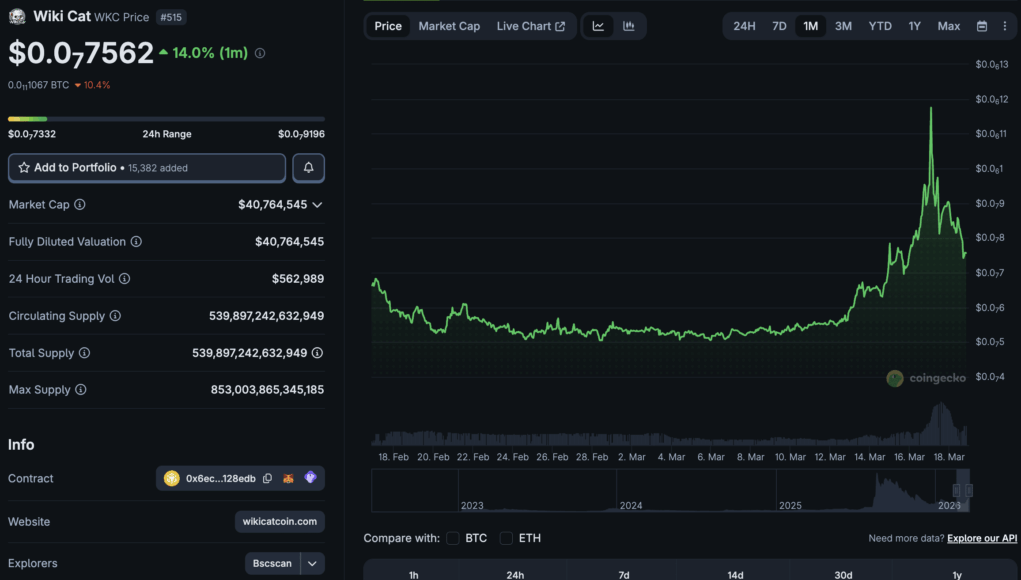This screenshot has height=580, width=1021.
Task: Open the wikicatcoin.com website link
Action: [280, 522]
